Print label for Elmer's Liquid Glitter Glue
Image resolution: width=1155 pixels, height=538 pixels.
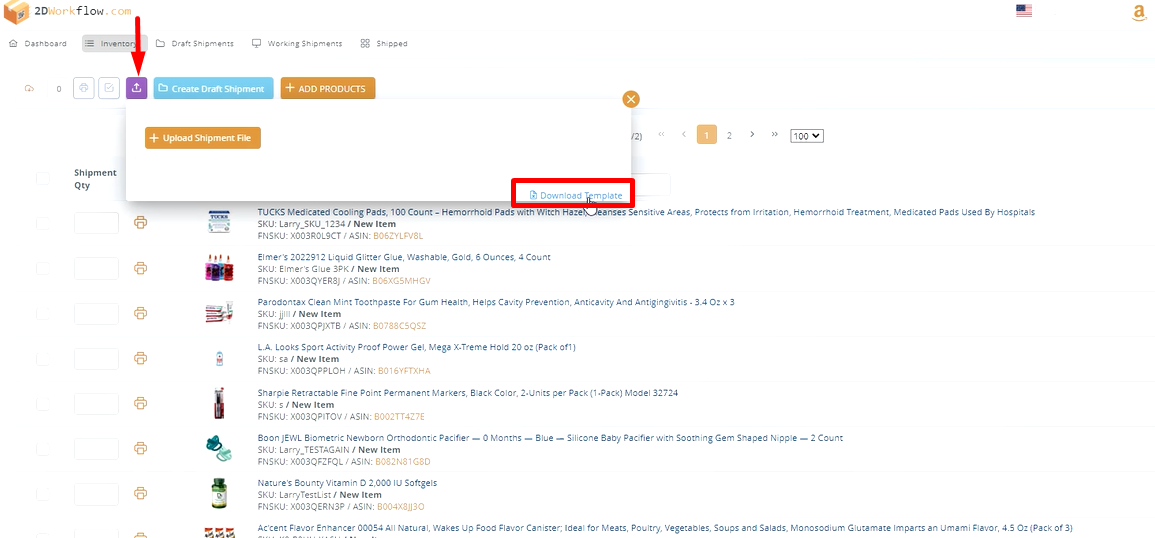pyautogui.click(x=141, y=268)
